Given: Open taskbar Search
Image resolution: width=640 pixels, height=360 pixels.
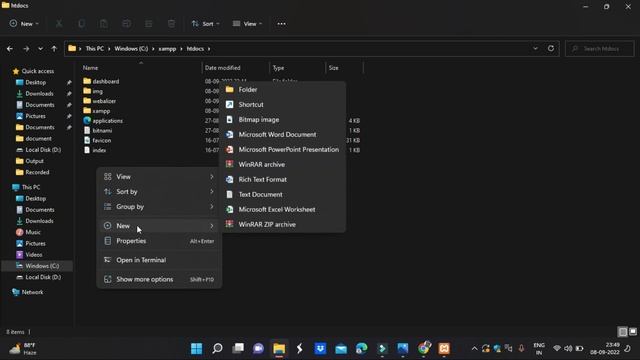Looking at the screenshot, I should tap(217, 348).
